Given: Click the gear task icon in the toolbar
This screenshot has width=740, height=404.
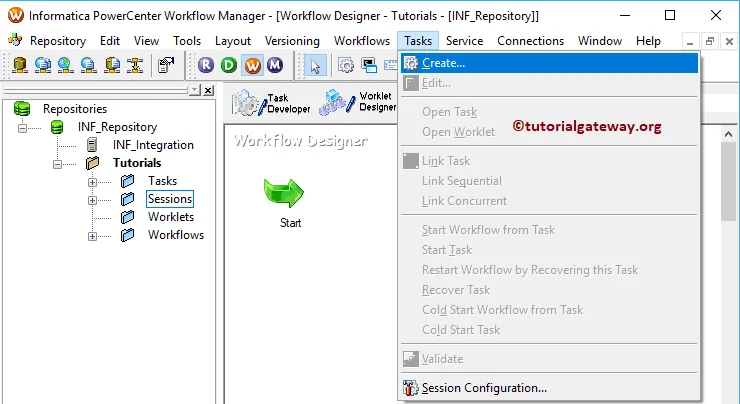Looking at the screenshot, I should pos(346,65).
